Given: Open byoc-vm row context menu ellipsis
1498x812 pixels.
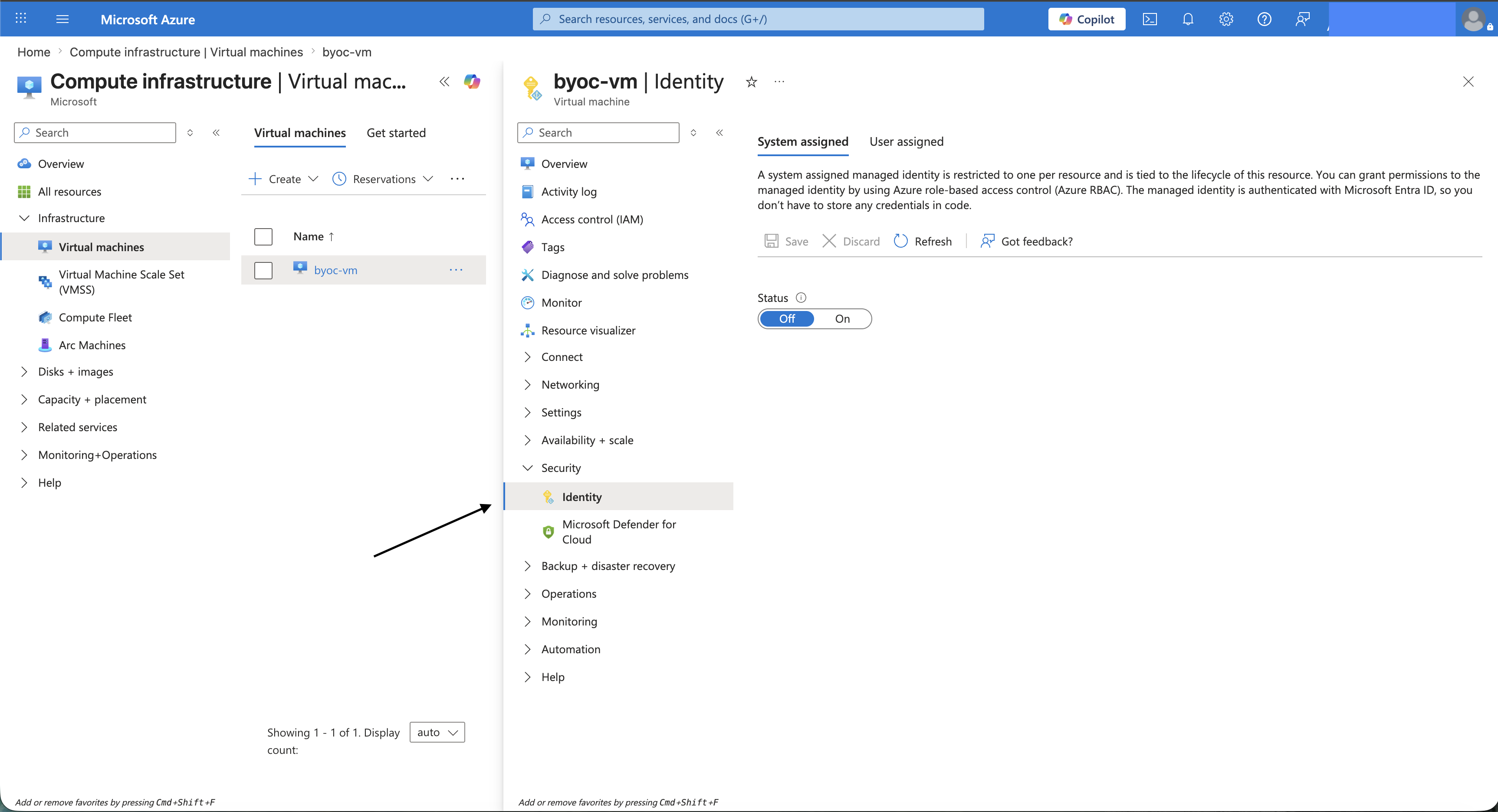Looking at the screenshot, I should point(456,270).
